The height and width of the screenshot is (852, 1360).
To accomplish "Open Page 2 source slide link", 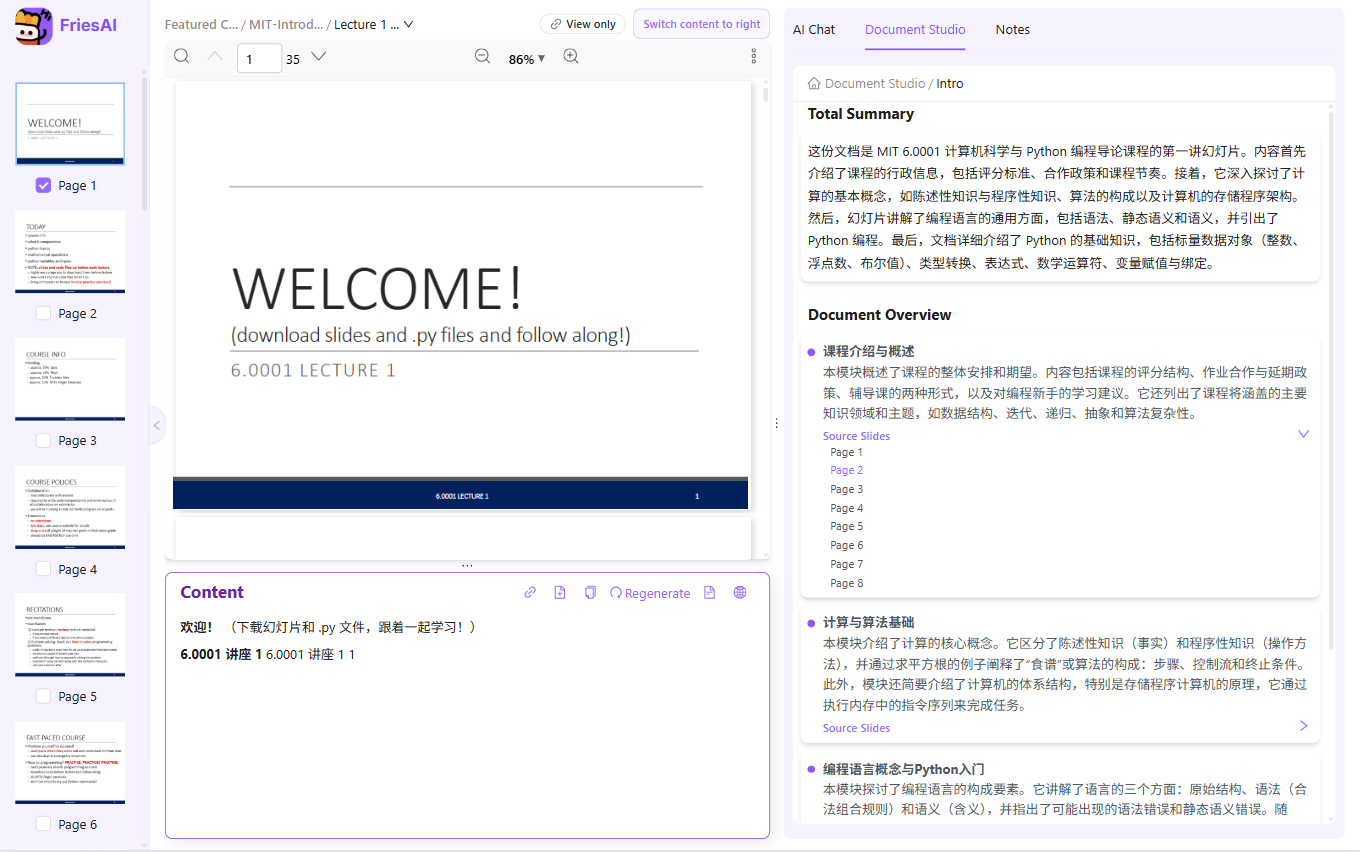I will (x=846, y=470).
